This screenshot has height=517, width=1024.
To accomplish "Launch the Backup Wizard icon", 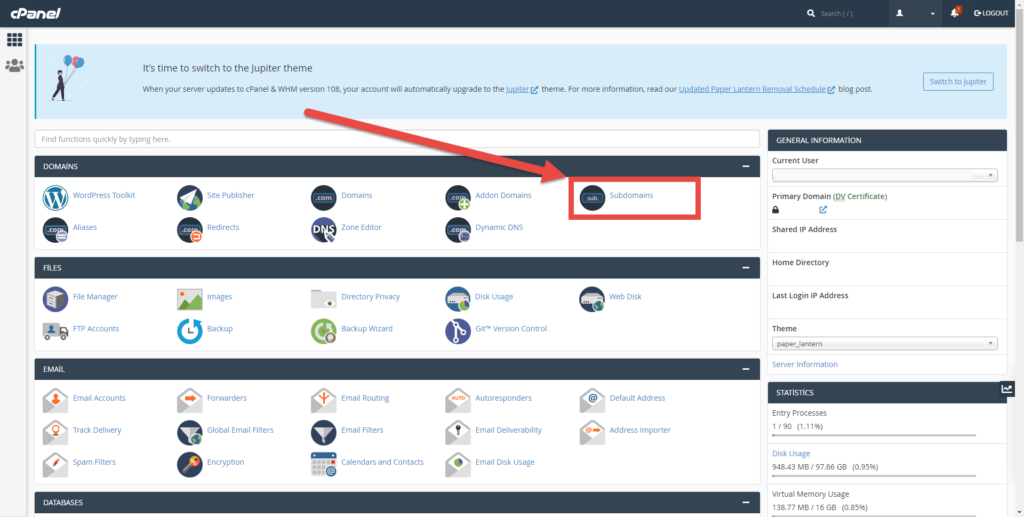I will pos(323,330).
